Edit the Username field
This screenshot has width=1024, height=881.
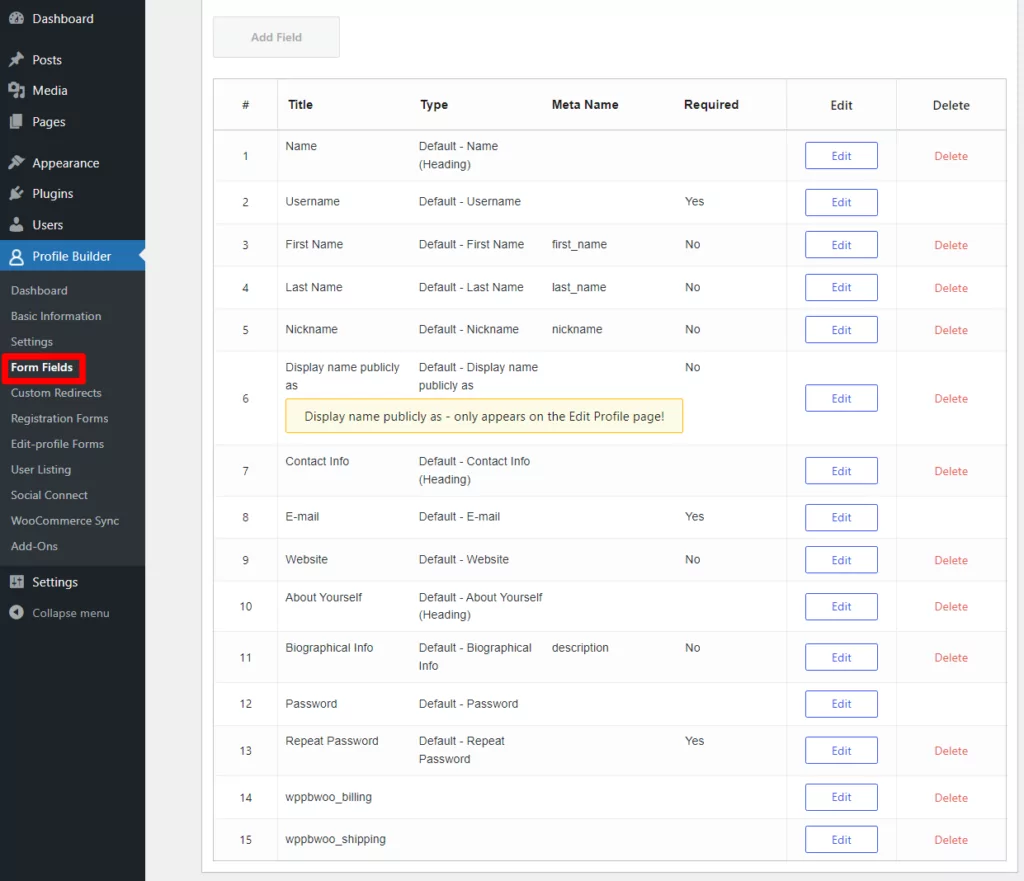point(841,202)
